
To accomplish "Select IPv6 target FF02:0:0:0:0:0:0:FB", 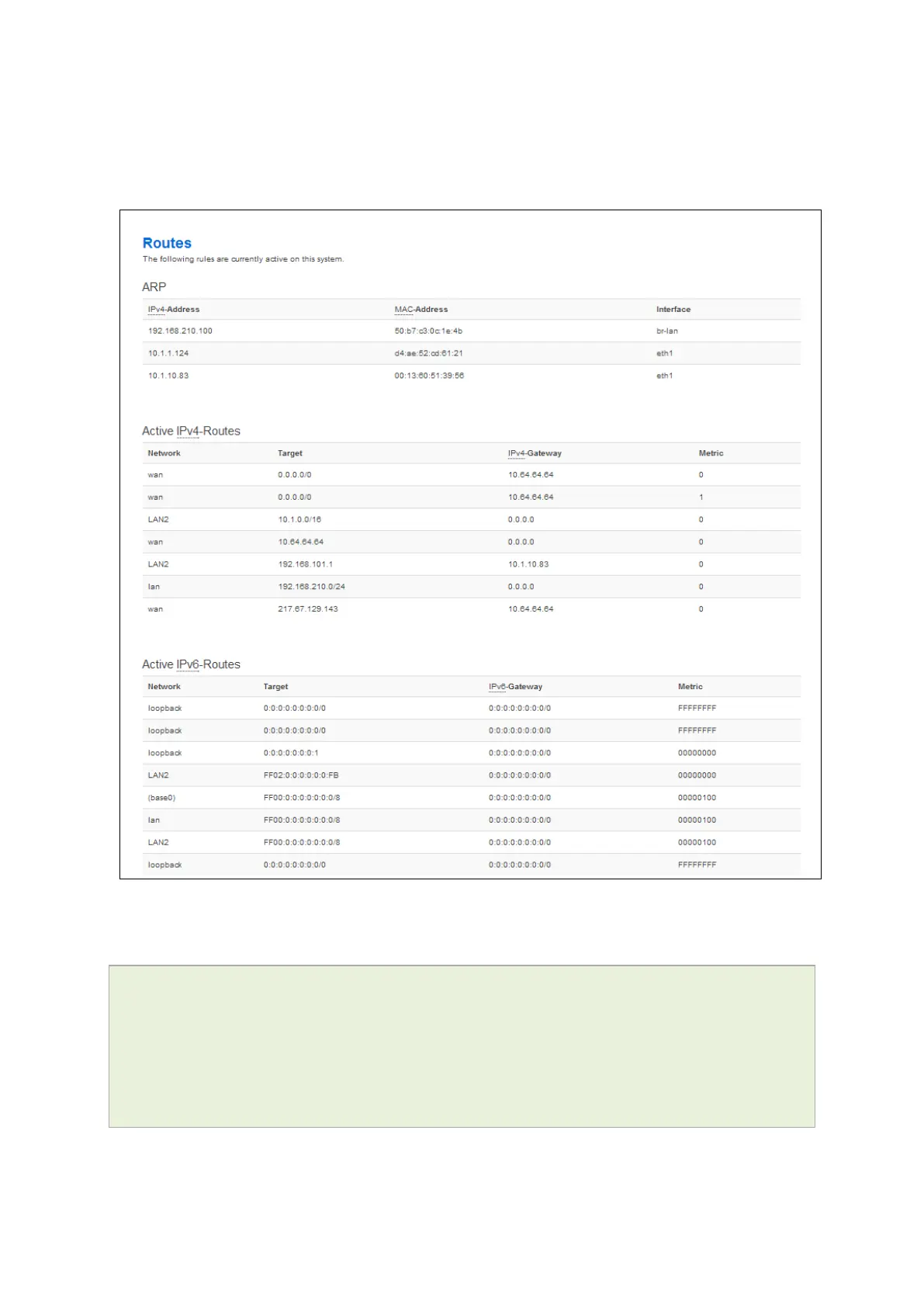I will point(301,775).
